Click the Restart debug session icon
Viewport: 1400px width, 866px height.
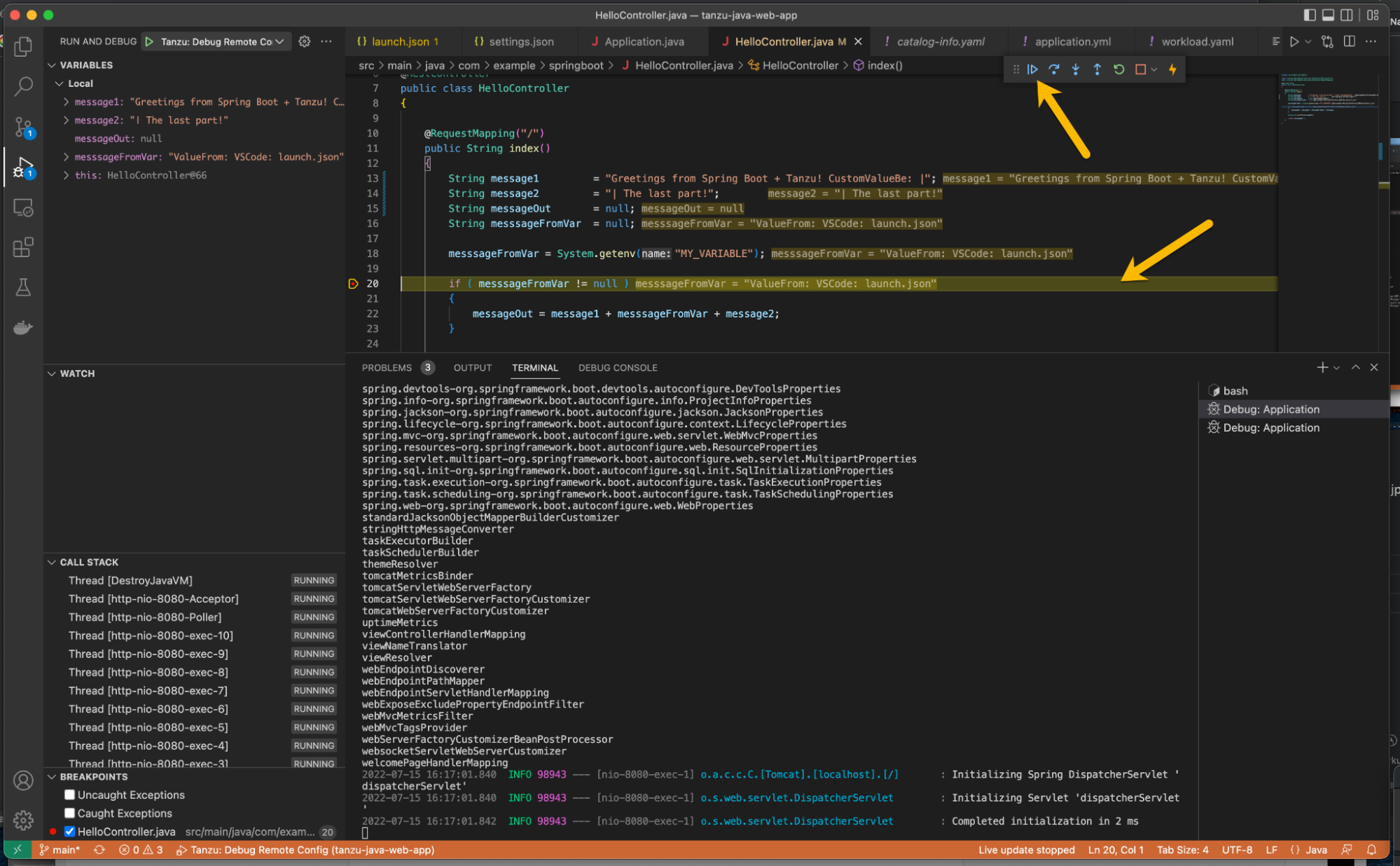click(1118, 69)
